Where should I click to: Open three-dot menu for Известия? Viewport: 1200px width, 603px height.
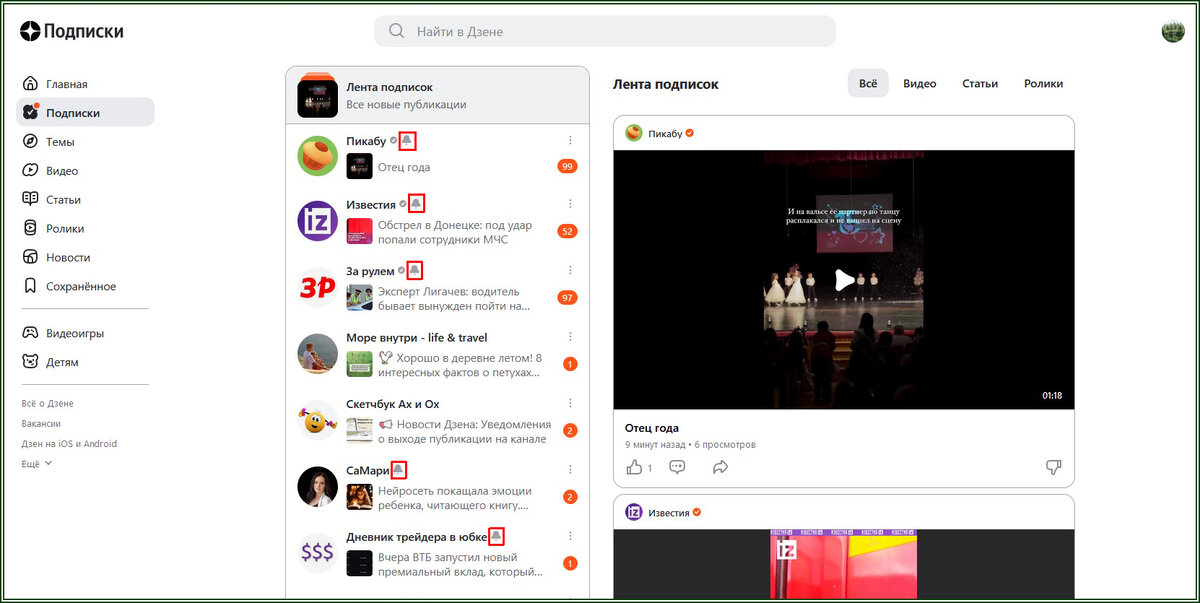(570, 204)
